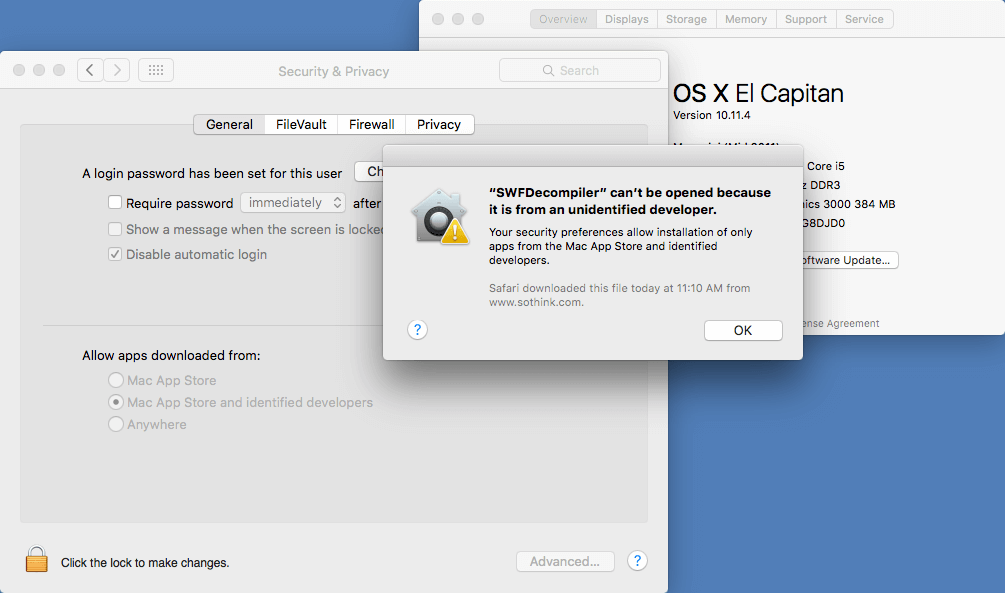Open the 'immediately' delay dropdown
The height and width of the screenshot is (593, 1005).
tap(293, 203)
